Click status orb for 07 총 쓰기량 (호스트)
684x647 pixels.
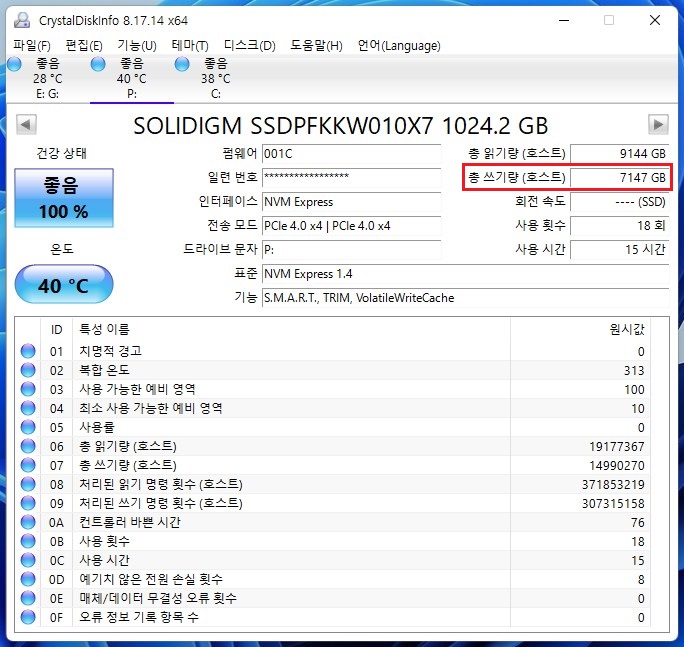pyautogui.click(x=28, y=465)
